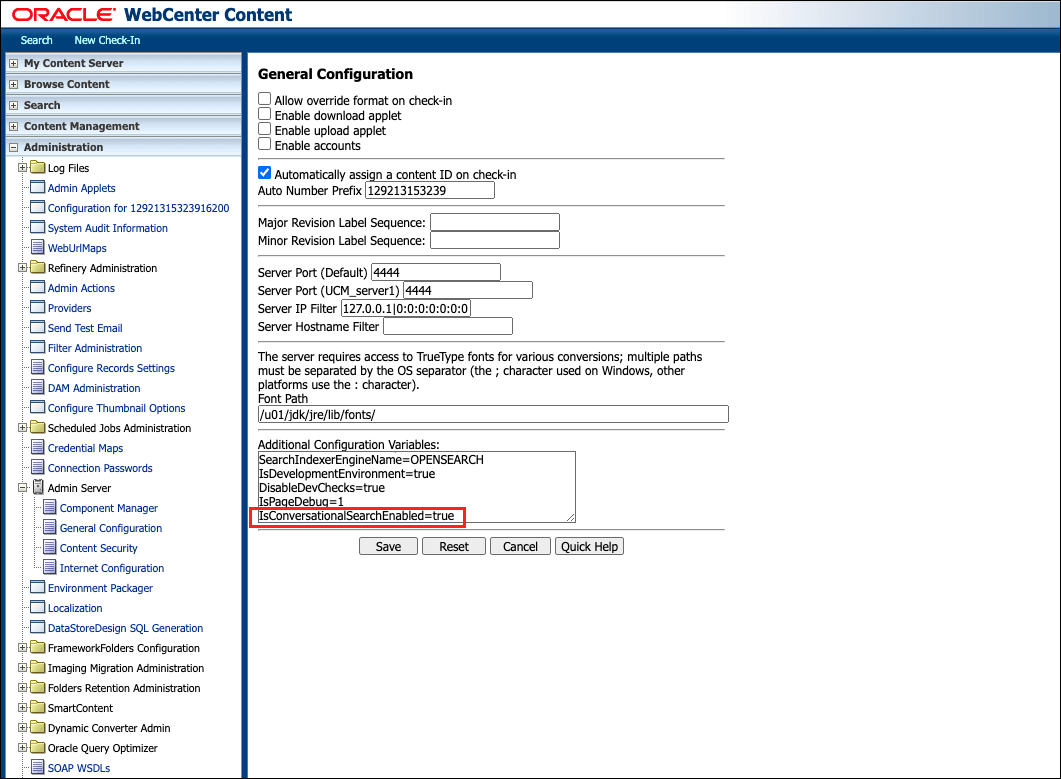
Task: Click the Server IP Filter field
Action: (x=406, y=309)
